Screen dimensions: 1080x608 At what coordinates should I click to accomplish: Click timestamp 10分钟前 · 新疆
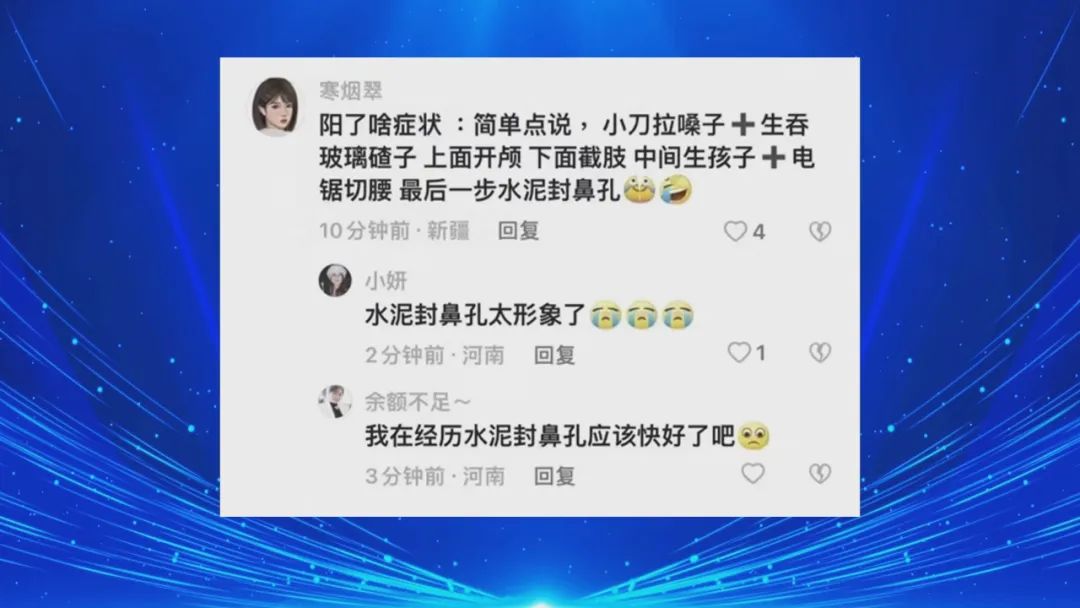tap(394, 231)
